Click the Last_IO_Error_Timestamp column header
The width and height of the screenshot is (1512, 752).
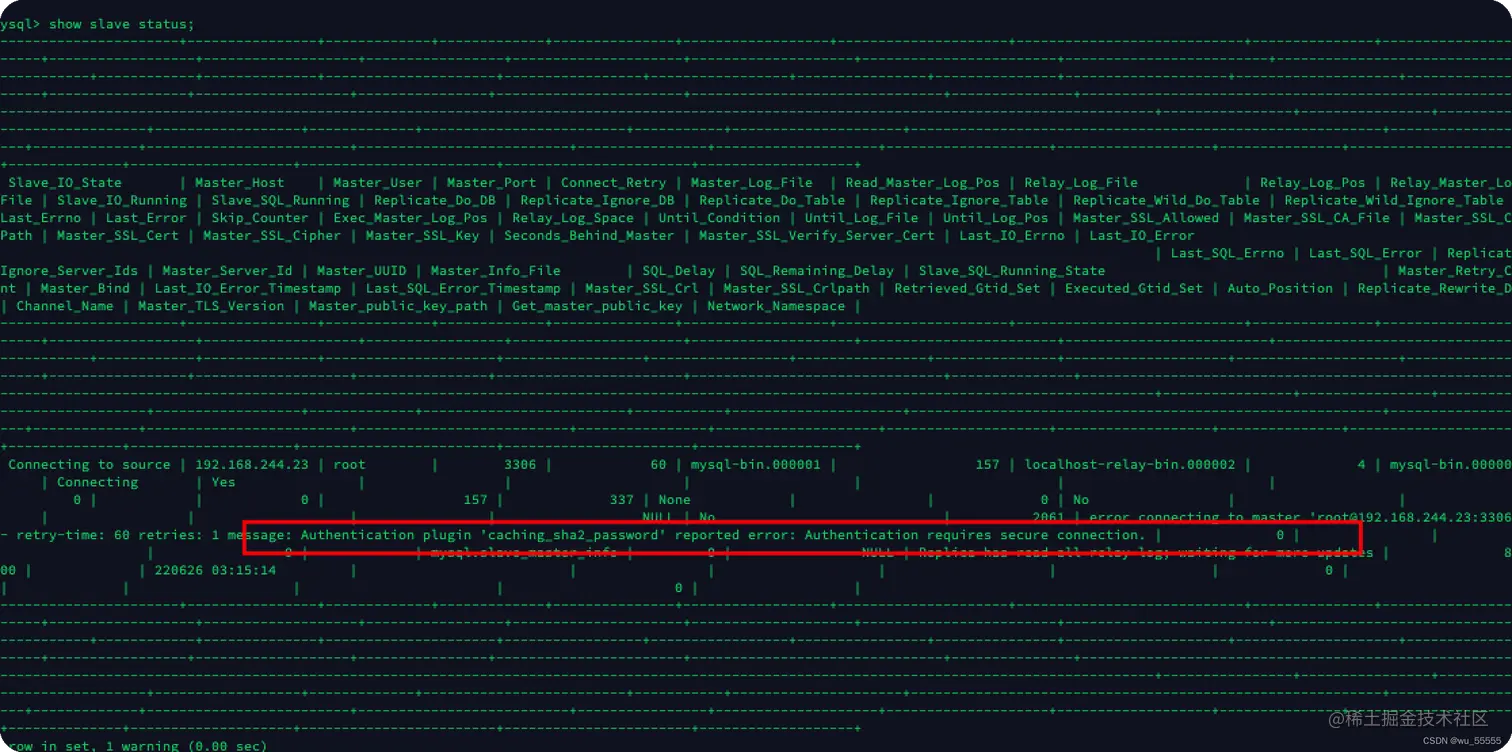(248, 289)
